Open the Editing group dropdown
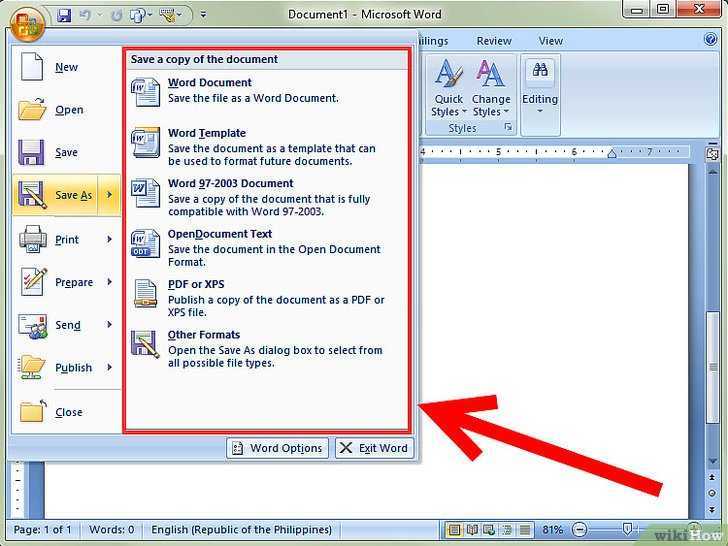This screenshot has width=728, height=546. point(540,88)
